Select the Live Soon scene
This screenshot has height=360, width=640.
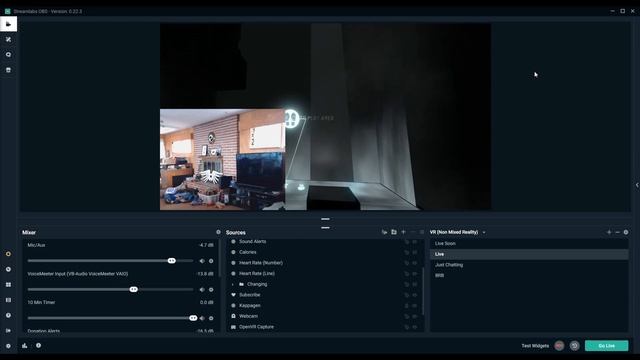[x=529, y=243]
